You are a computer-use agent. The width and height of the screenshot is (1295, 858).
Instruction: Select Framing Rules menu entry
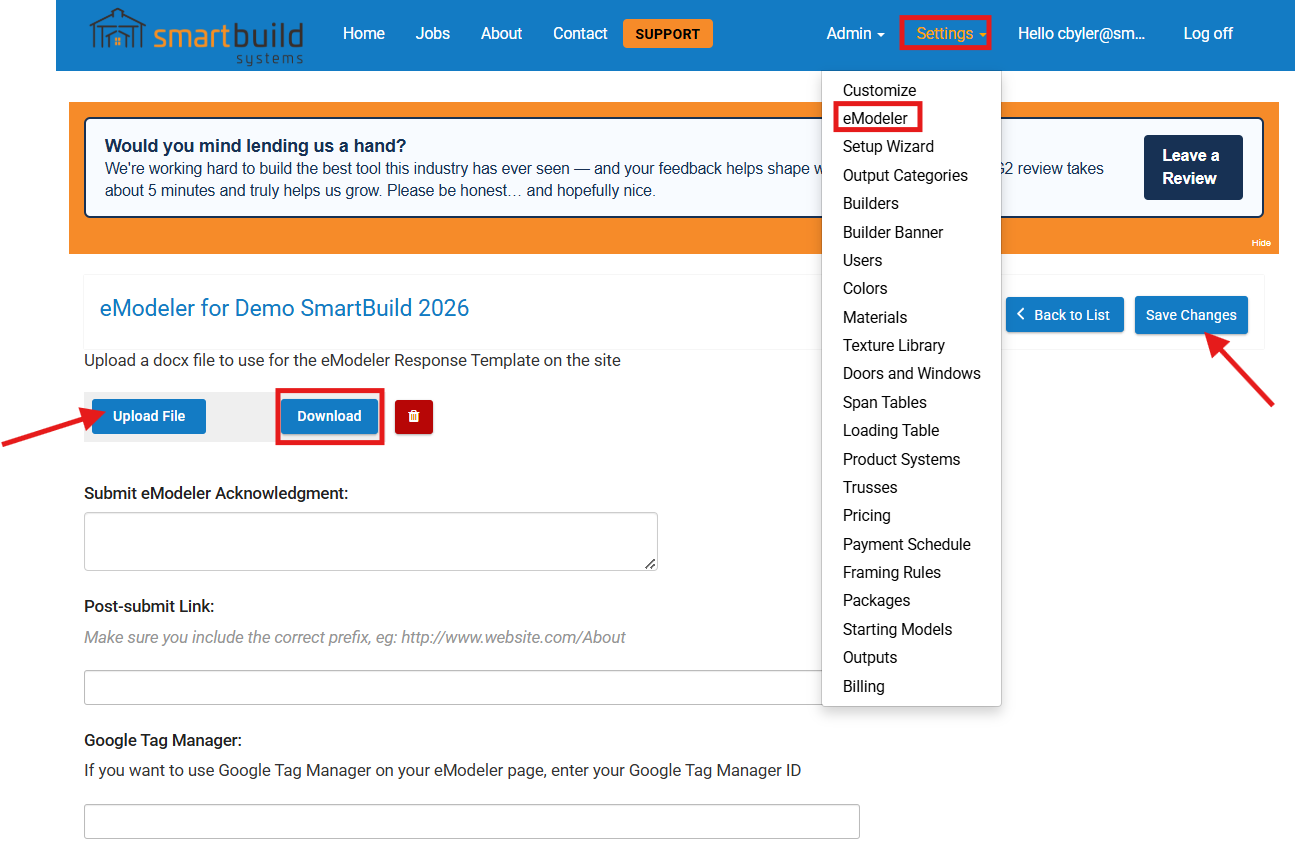tap(891, 573)
